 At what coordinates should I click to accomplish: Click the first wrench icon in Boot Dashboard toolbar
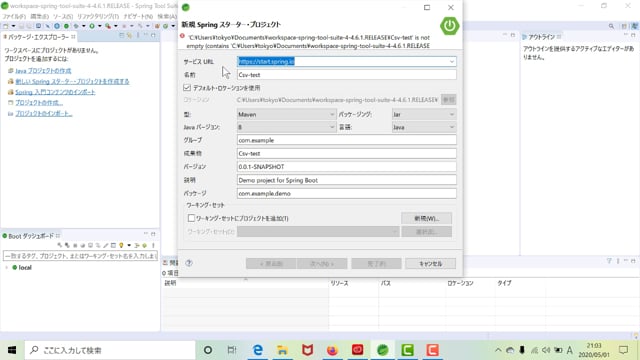60,245
